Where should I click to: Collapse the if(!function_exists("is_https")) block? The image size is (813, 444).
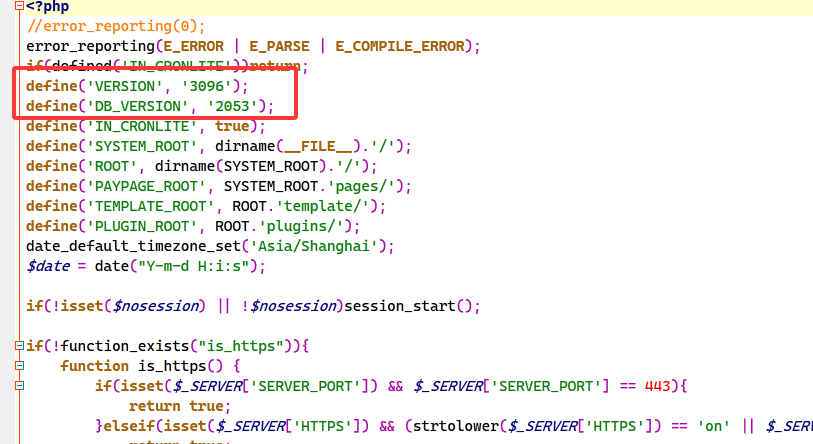pos(18,347)
